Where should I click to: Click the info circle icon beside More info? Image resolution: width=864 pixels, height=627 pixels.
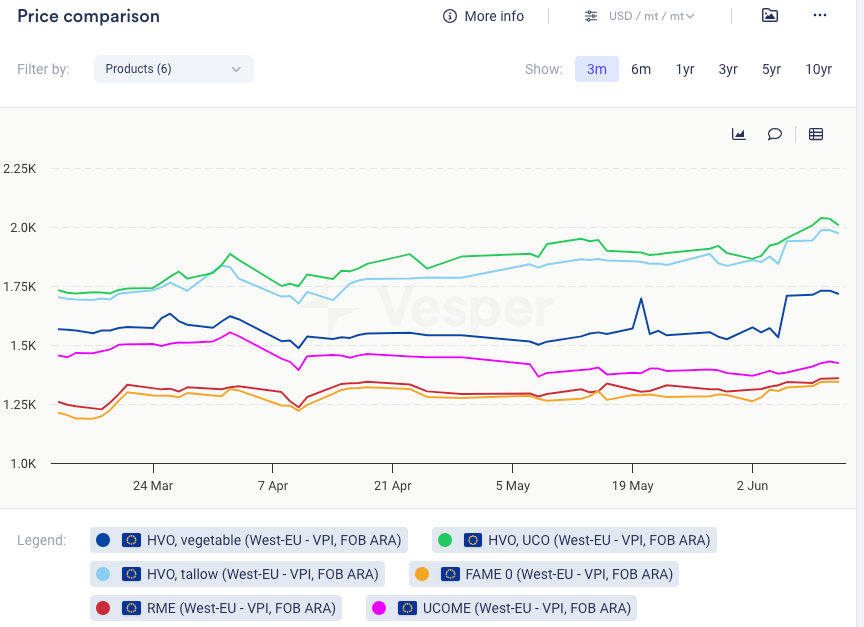point(450,16)
